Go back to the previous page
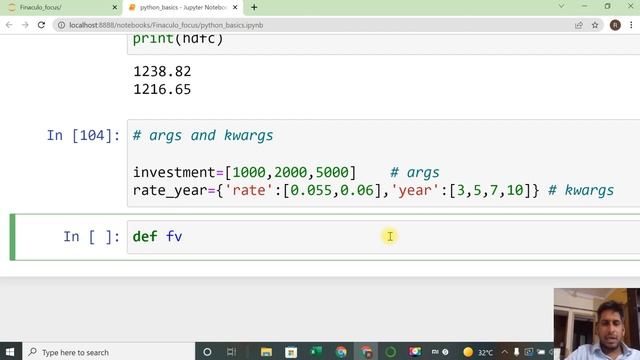The height and width of the screenshot is (360, 640). (9, 25)
